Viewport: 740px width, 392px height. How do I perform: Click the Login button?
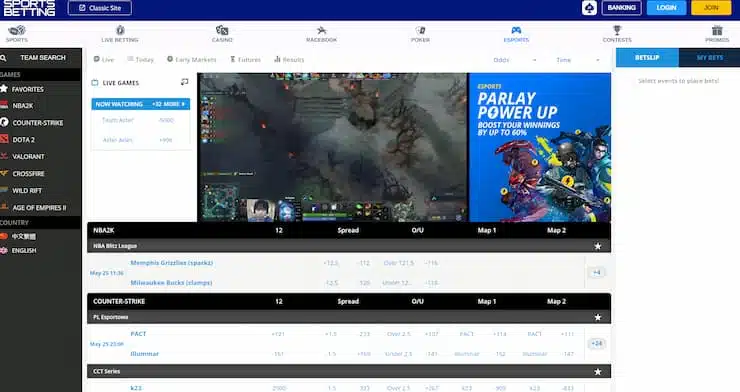click(666, 8)
